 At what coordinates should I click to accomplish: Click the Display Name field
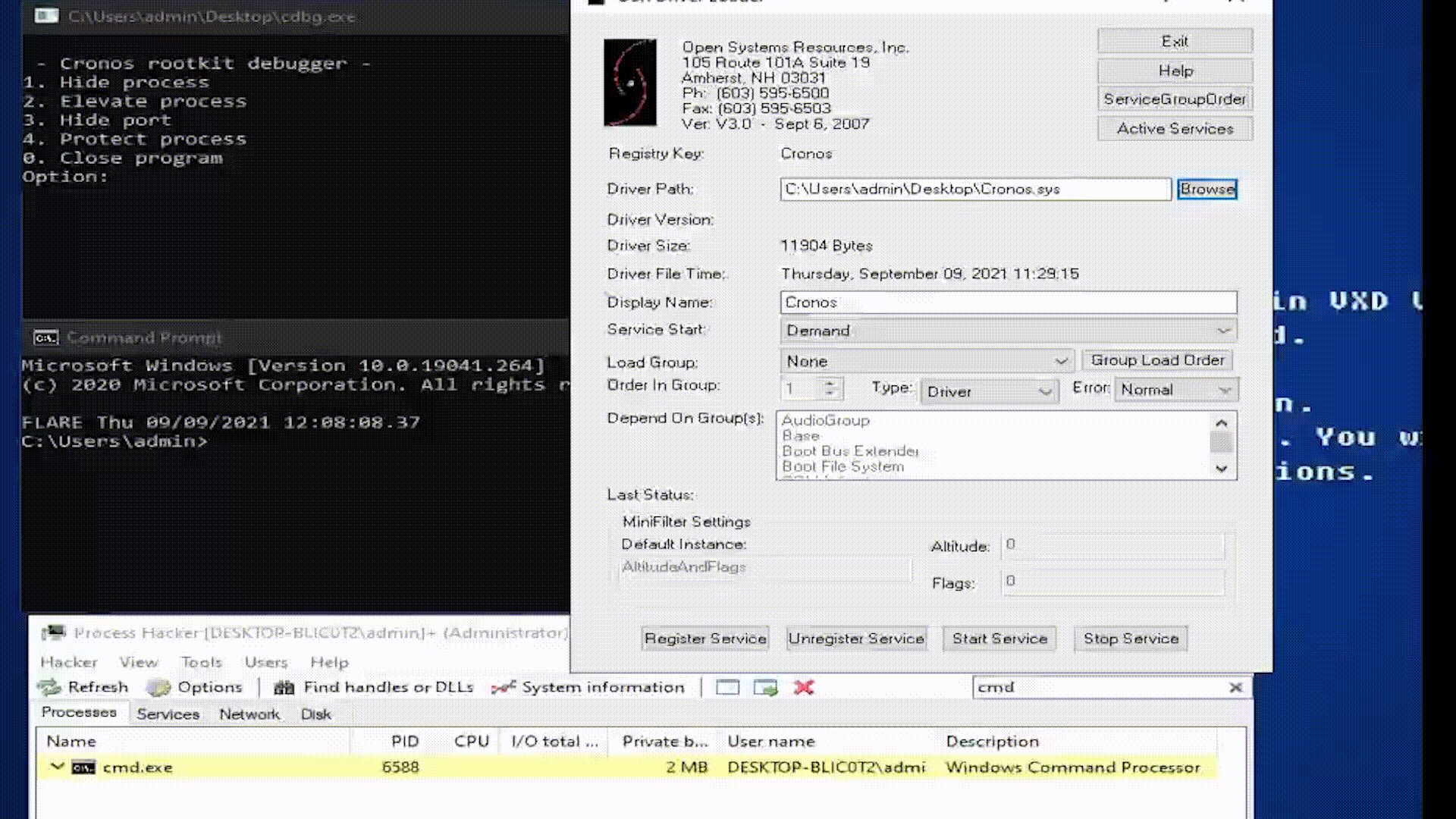tap(1009, 302)
